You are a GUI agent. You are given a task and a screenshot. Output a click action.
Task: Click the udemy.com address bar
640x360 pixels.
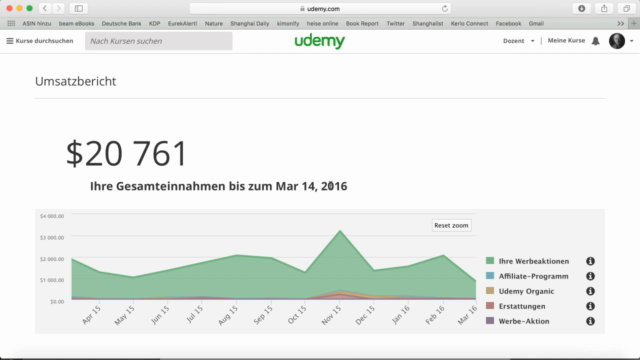pyautogui.click(x=320, y=9)
